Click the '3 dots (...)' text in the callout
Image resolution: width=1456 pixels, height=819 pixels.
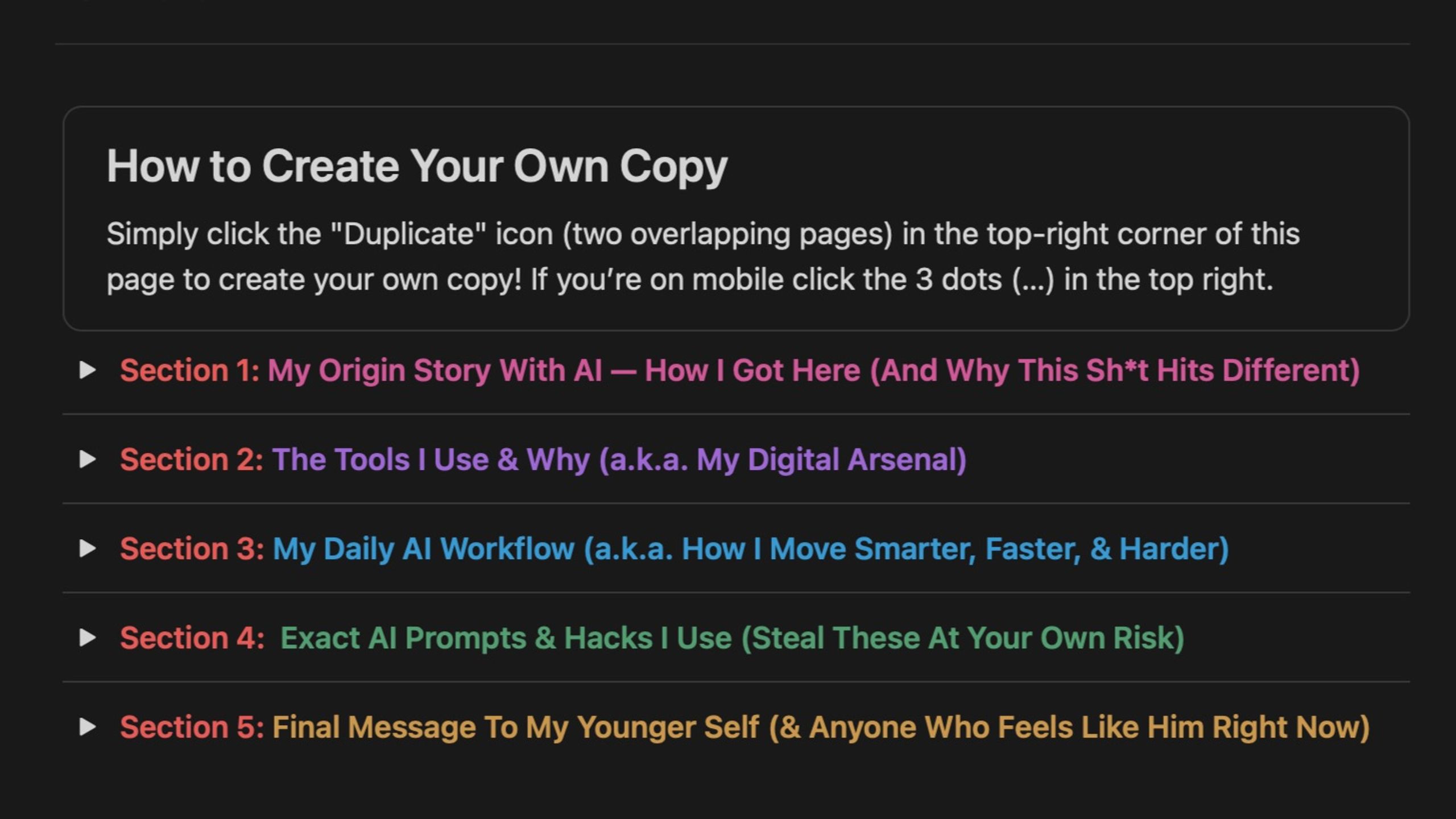point(985,280)
